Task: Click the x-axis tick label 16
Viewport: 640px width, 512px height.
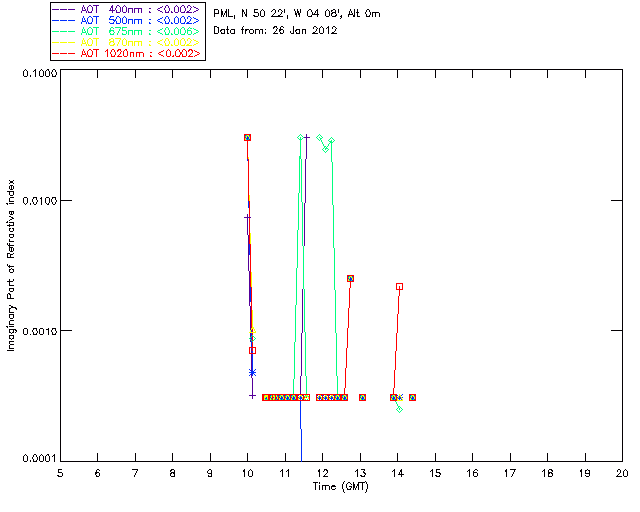Action: [x=473, y=473]
